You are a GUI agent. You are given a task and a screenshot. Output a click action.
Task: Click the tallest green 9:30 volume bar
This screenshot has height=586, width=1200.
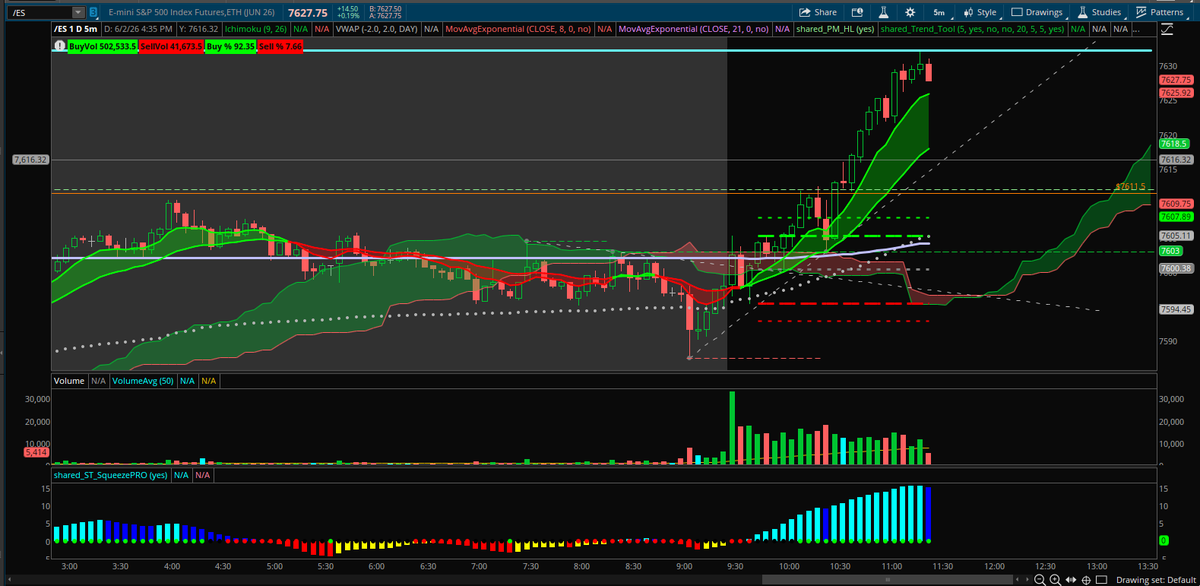[x=732, y=427]
